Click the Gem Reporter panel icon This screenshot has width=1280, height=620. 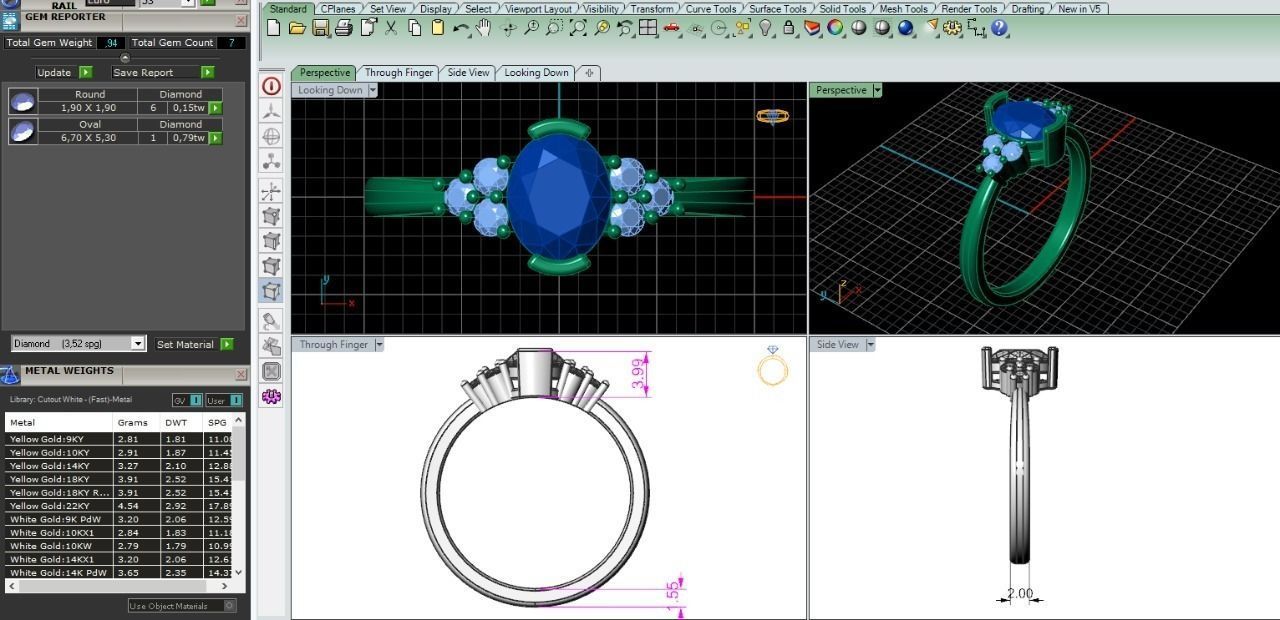click(x=10, y=19)
